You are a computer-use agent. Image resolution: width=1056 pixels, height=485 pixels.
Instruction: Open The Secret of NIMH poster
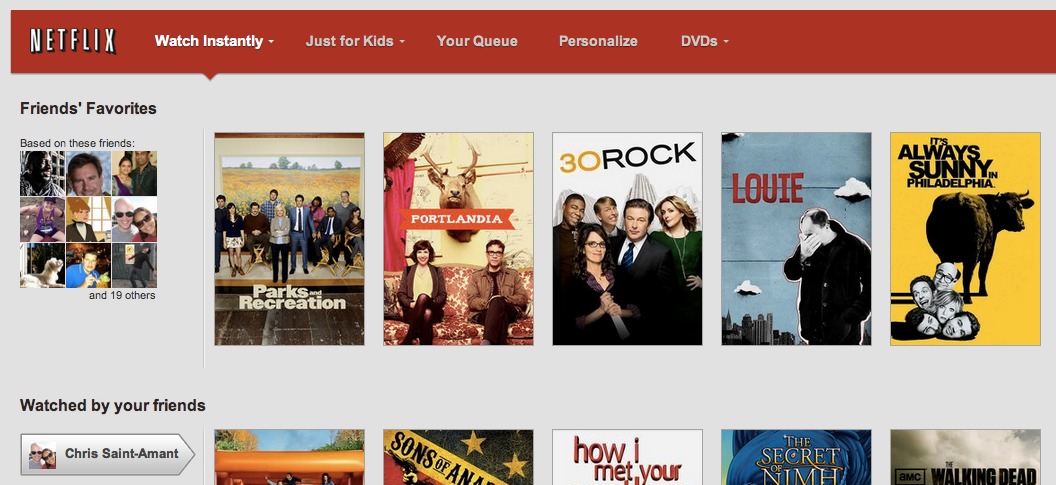click(x=797, y=457)
